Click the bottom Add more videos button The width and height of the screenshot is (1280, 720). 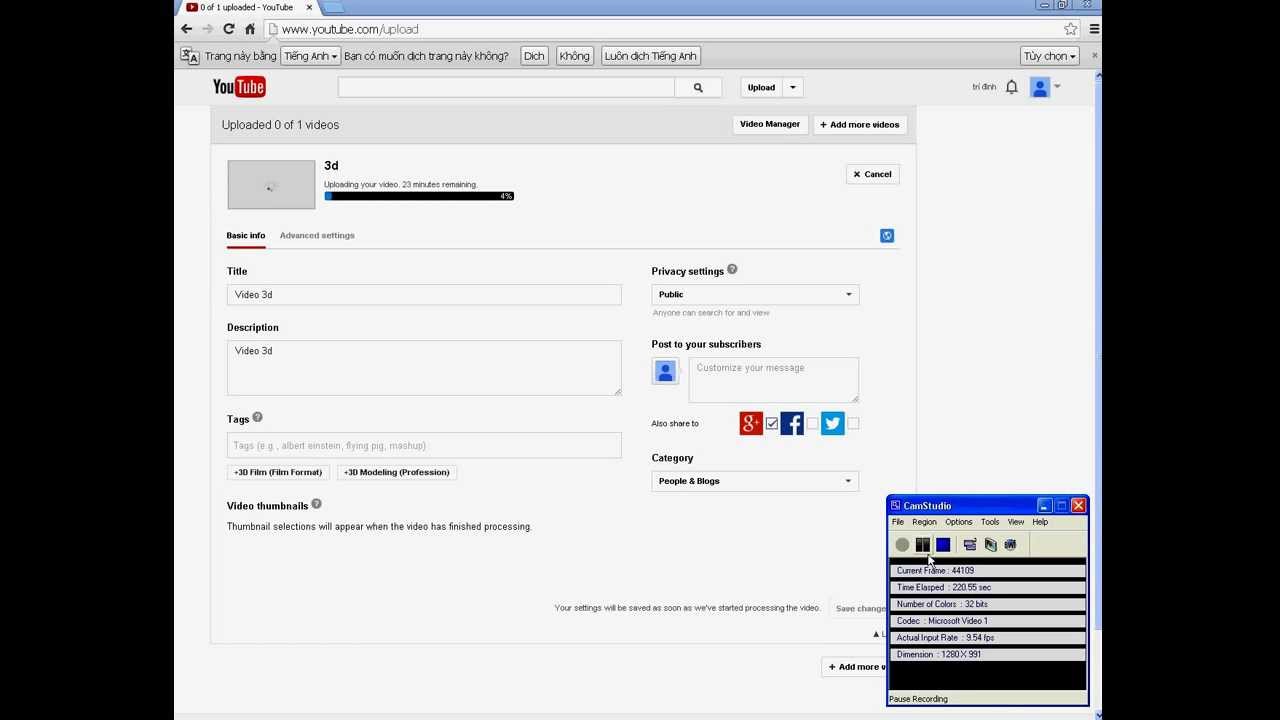click(855, 667)
